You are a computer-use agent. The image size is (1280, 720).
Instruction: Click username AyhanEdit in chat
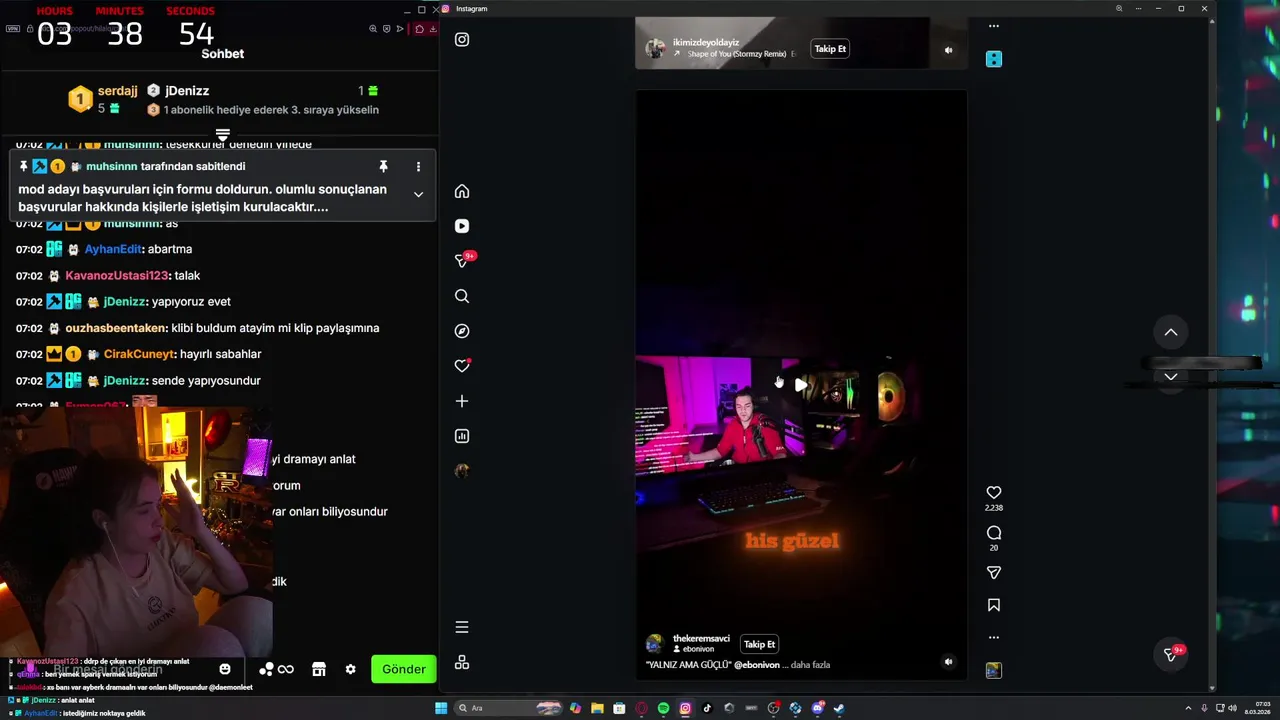coord(113,249)
